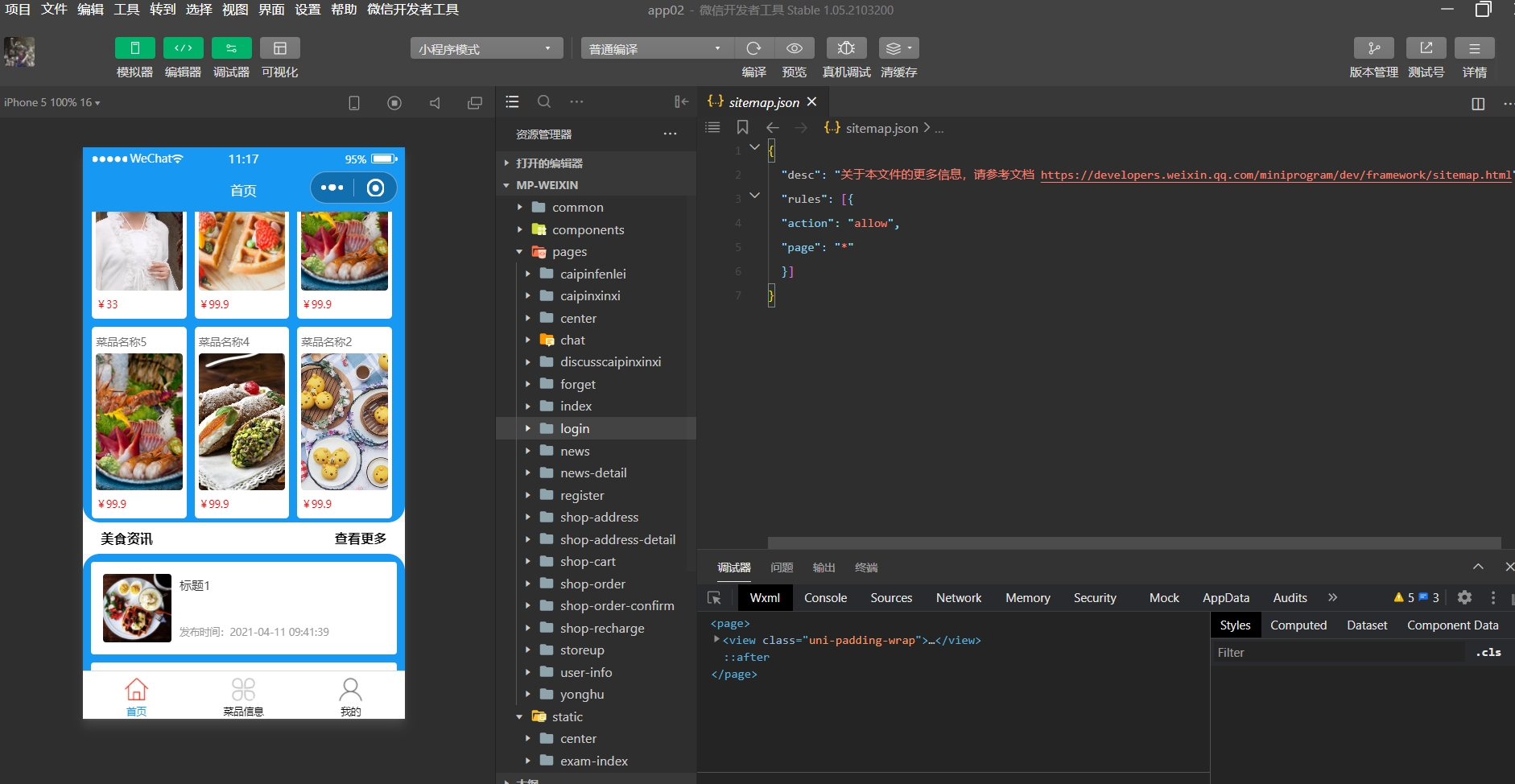Expand the 打开的编辑器 section
The height and width of the screenshot is (784, 1515).
[596, 163]
